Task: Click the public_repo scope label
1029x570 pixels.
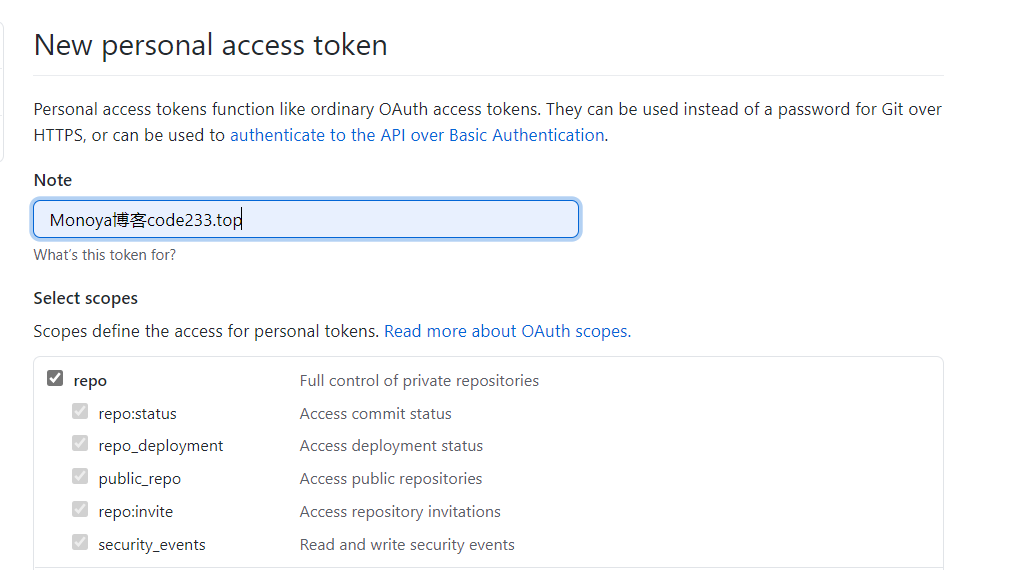Action: 139,479
